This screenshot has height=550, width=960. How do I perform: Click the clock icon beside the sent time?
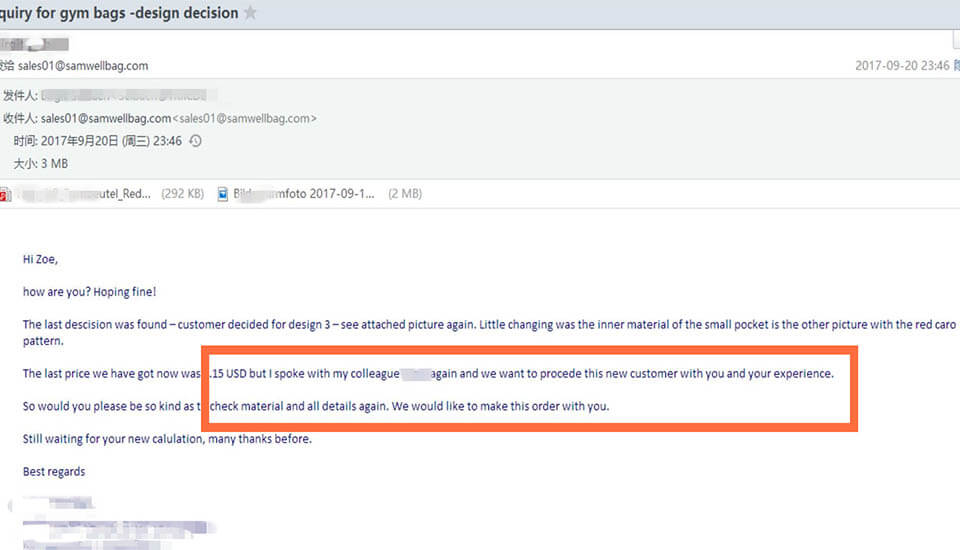[x=195, y=141]
